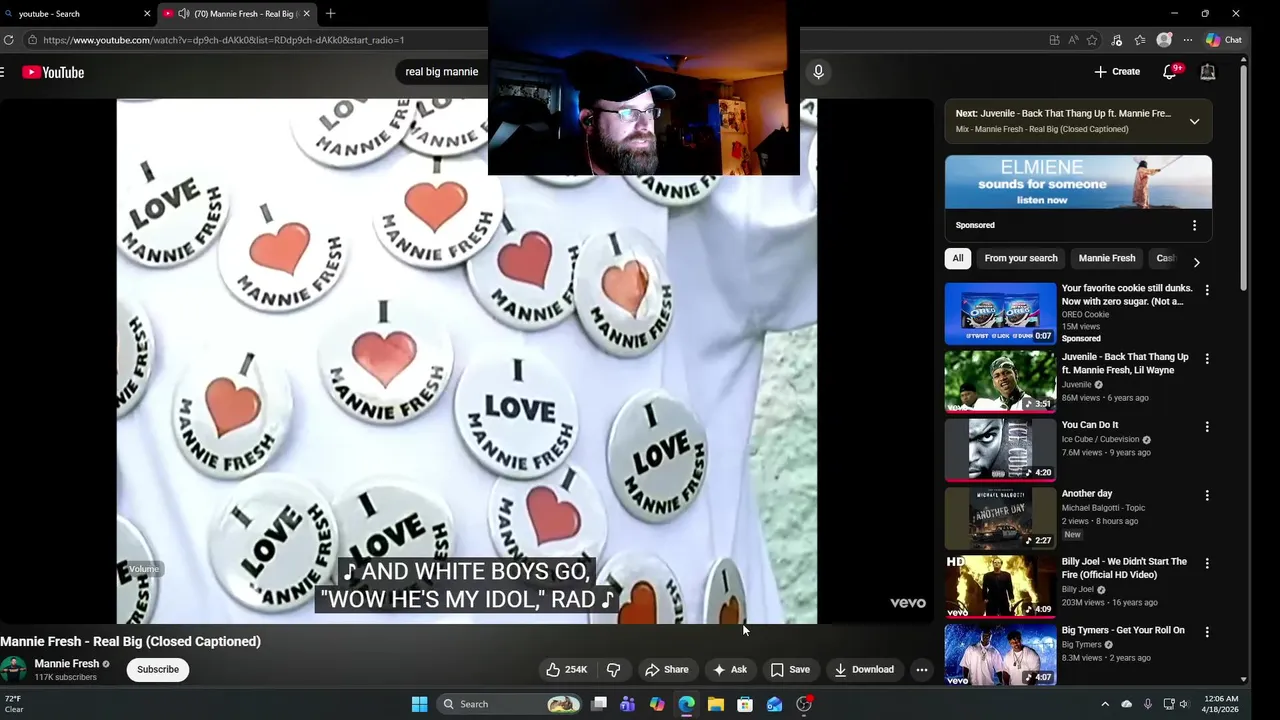Open the Windows Start menu

click(x=420, y=704)
